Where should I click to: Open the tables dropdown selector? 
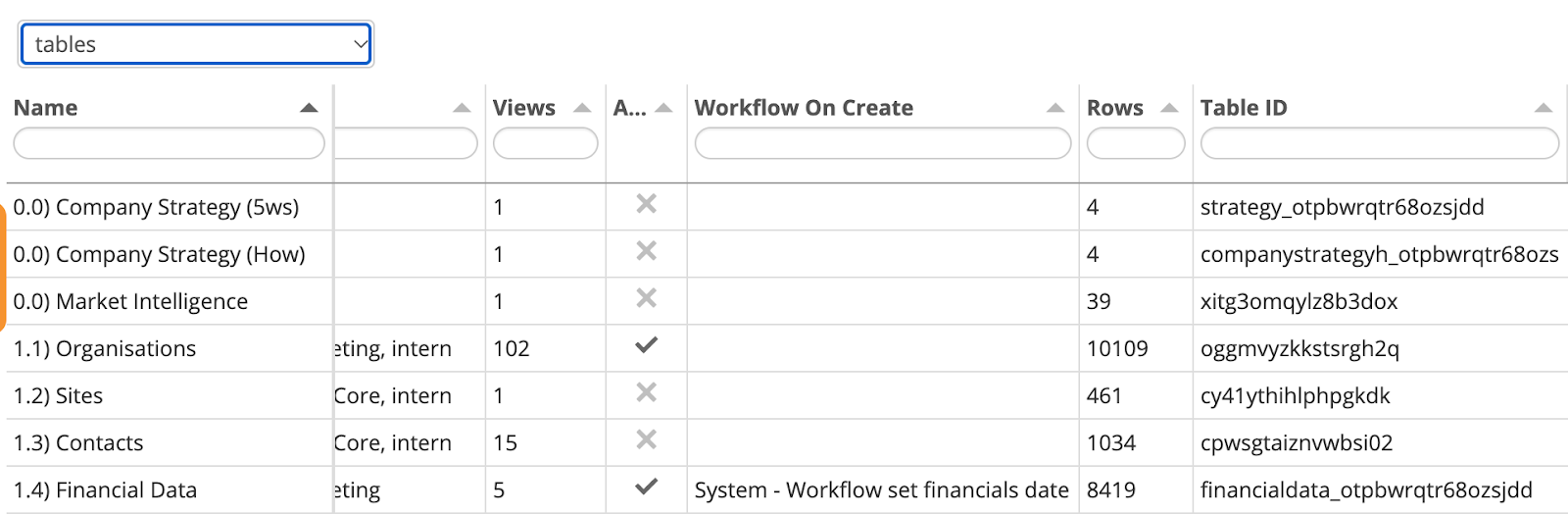point(196,44)
